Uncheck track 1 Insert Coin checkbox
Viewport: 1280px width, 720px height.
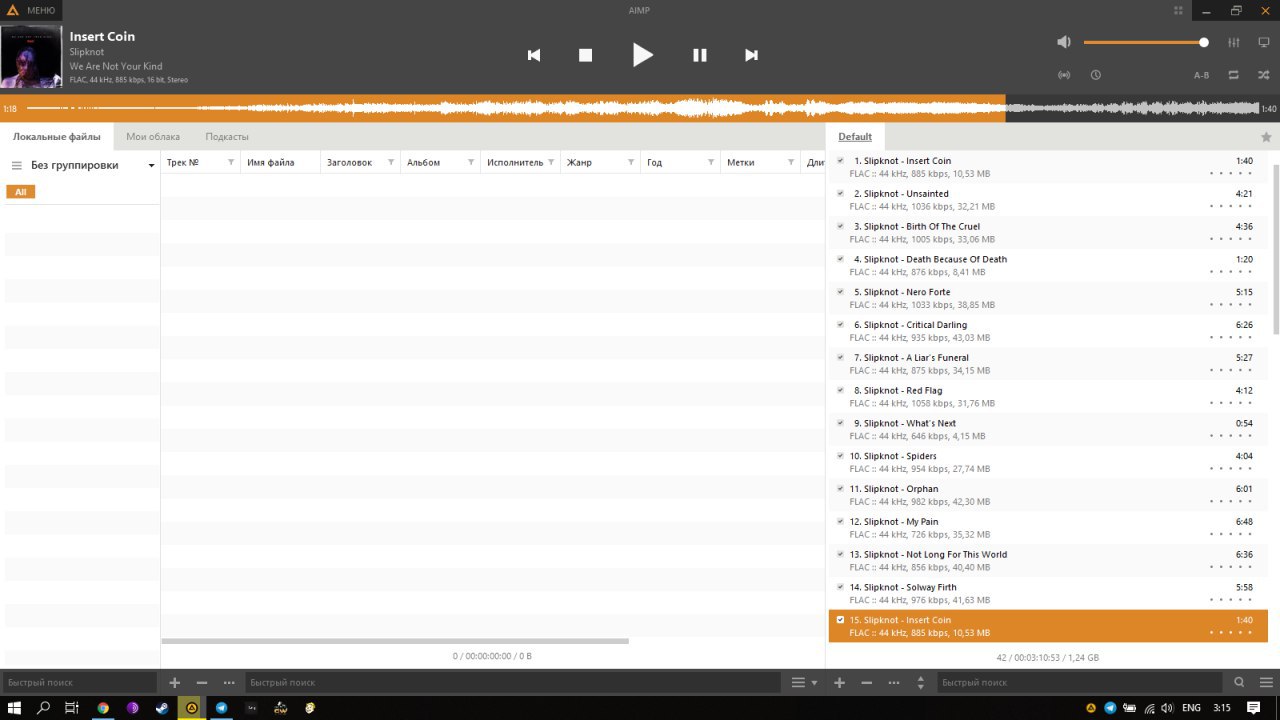point(840,160)
